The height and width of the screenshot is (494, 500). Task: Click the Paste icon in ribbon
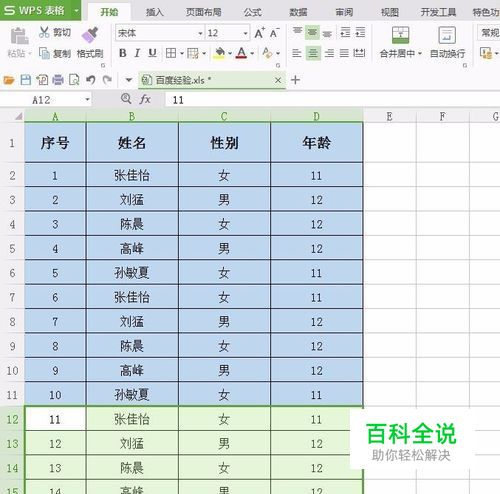(19, 36)
